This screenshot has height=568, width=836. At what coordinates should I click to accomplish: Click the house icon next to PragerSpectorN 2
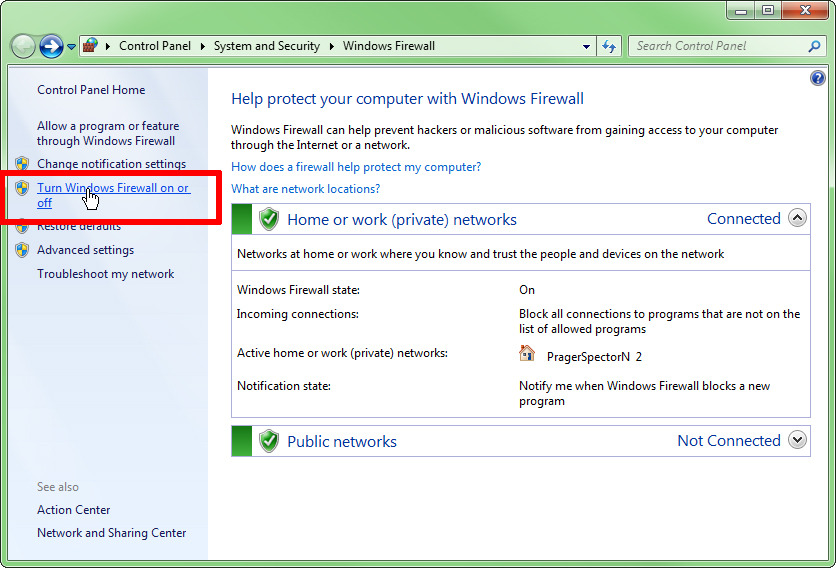point(527,353)
